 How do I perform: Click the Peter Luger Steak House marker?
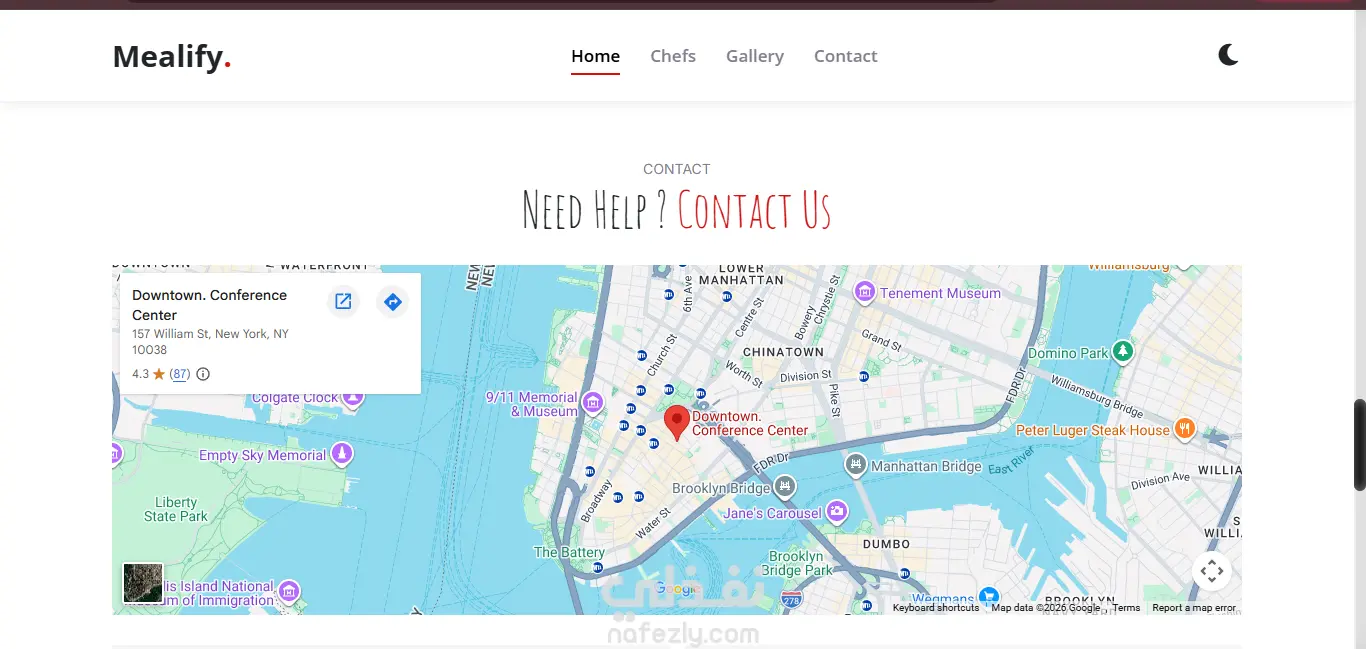1185,429
